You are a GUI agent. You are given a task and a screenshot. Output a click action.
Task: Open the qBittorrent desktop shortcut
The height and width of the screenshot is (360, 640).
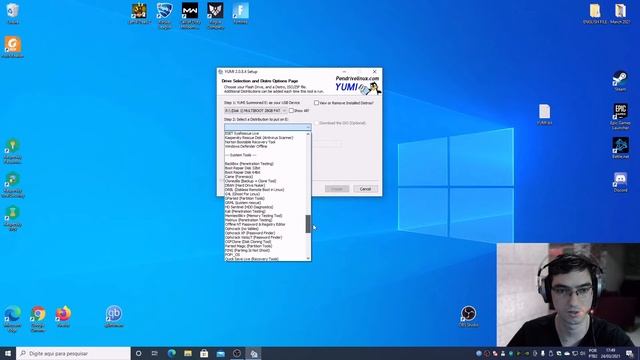pyautogui.click(x=113, y=316)
